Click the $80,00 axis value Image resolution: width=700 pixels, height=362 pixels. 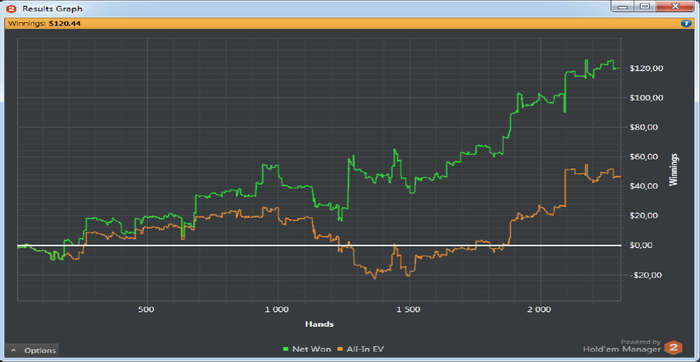644,127
